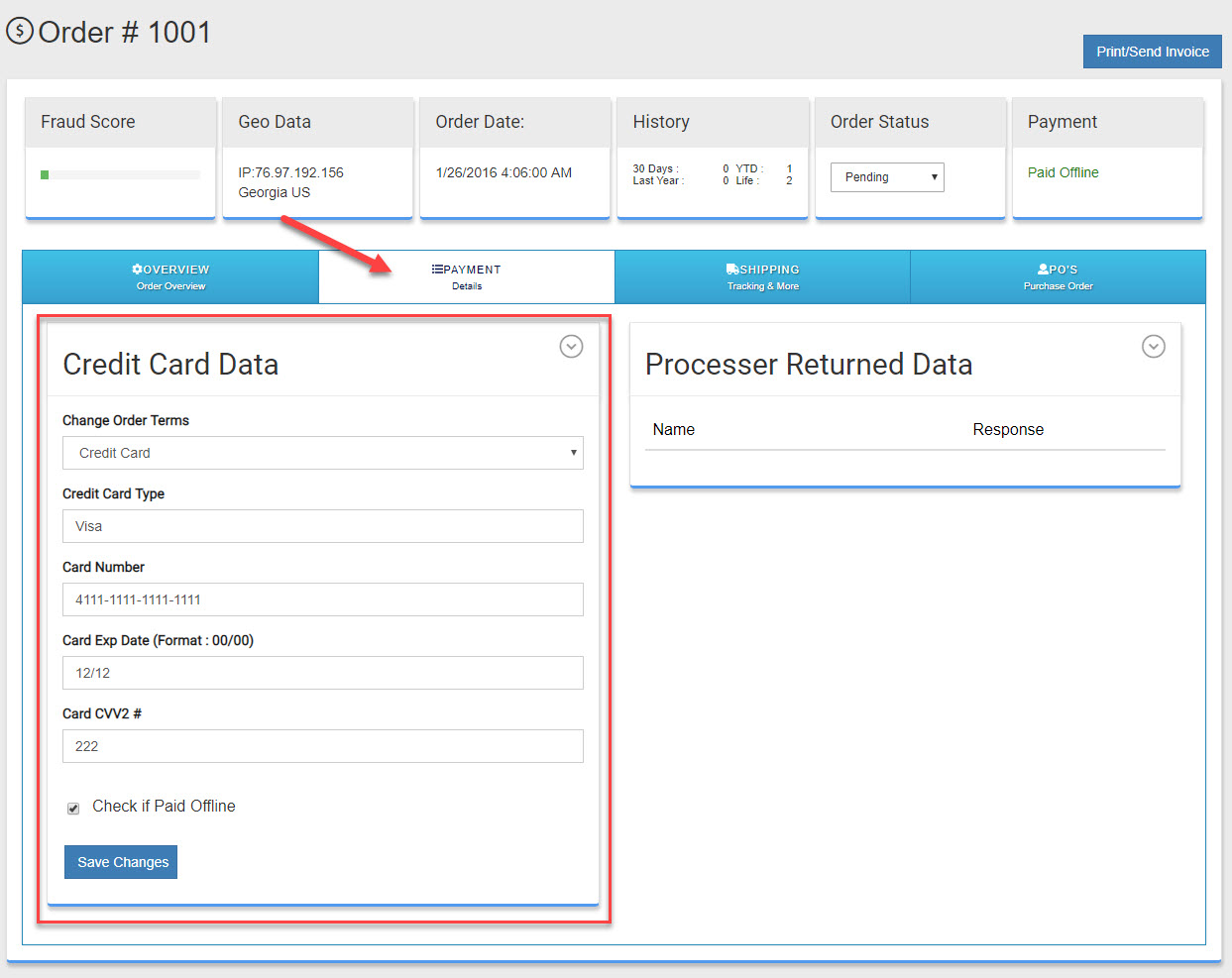Screen dimensions: 1232x978
Task: Open the PO's Purchase Order tab
Action: tap(1058, 277)
